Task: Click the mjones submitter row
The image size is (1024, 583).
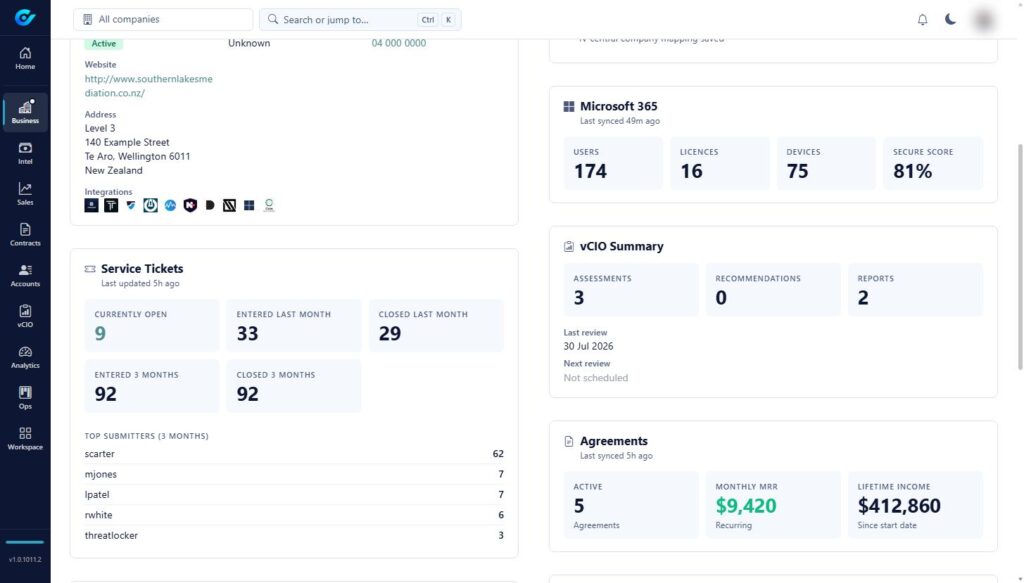Action: pos(294,474)
